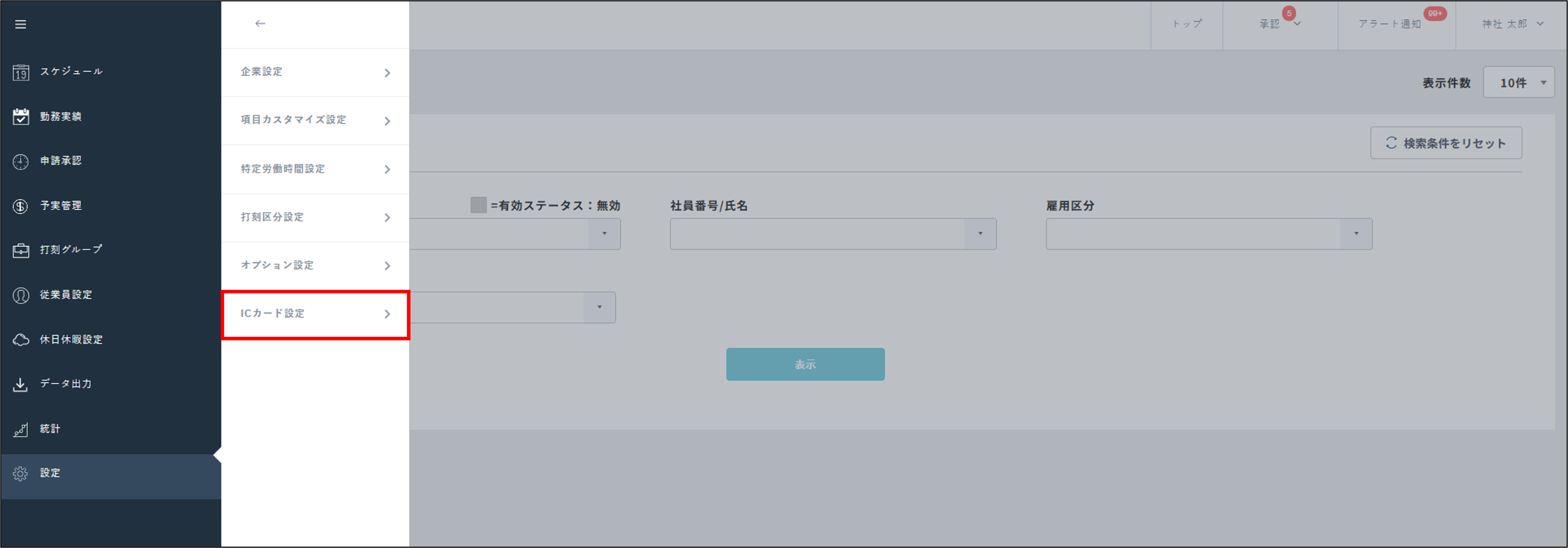Click the back arrow above the settings menu

click(260, 23)
